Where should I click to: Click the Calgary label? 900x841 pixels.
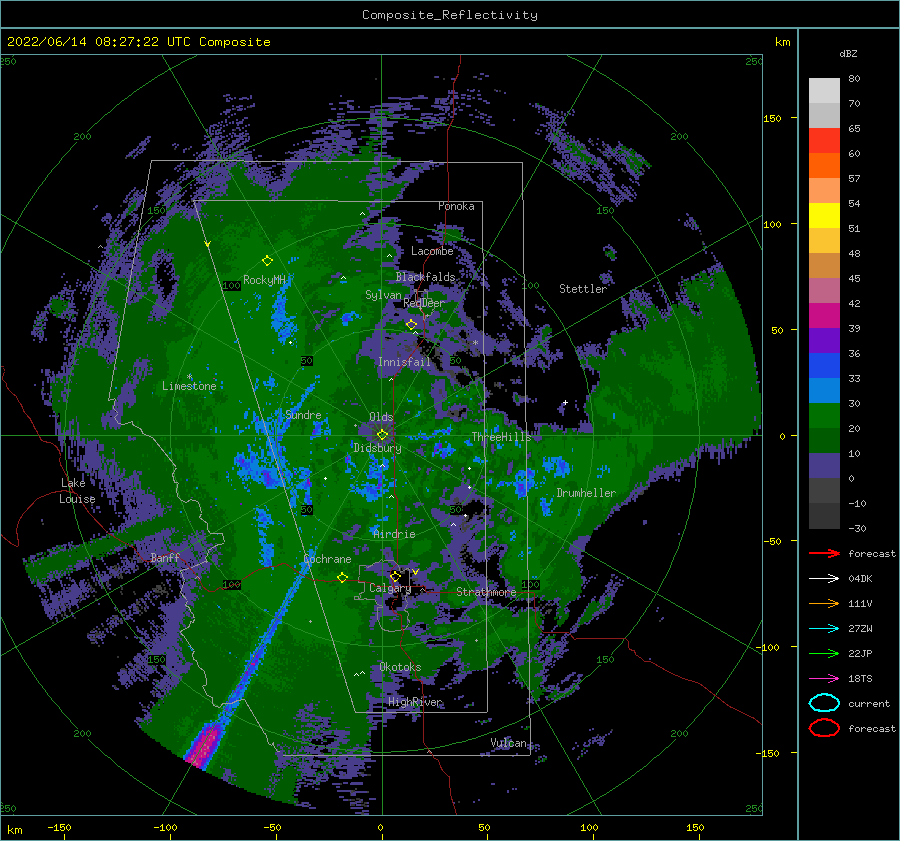[390, 588]
